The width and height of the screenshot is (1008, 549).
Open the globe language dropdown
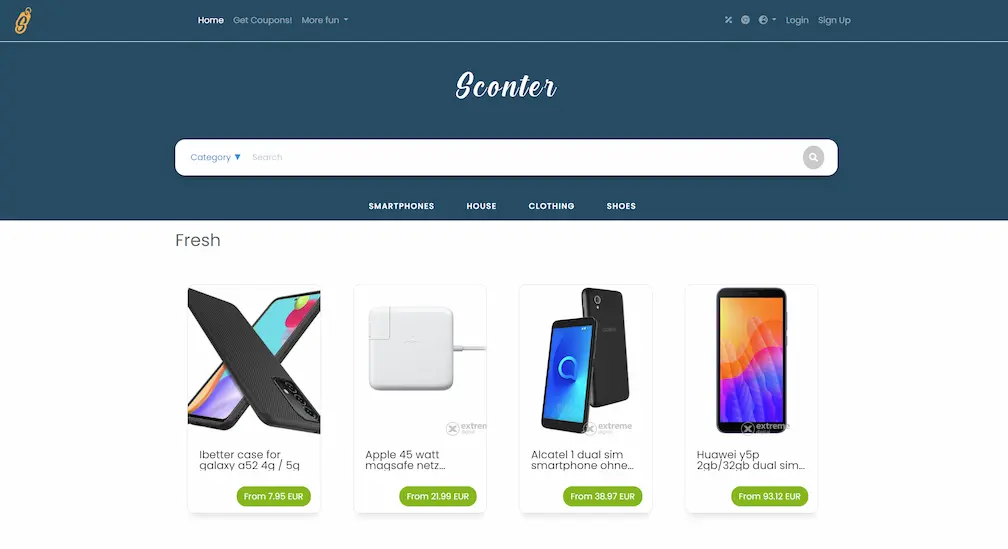[767, 20]
